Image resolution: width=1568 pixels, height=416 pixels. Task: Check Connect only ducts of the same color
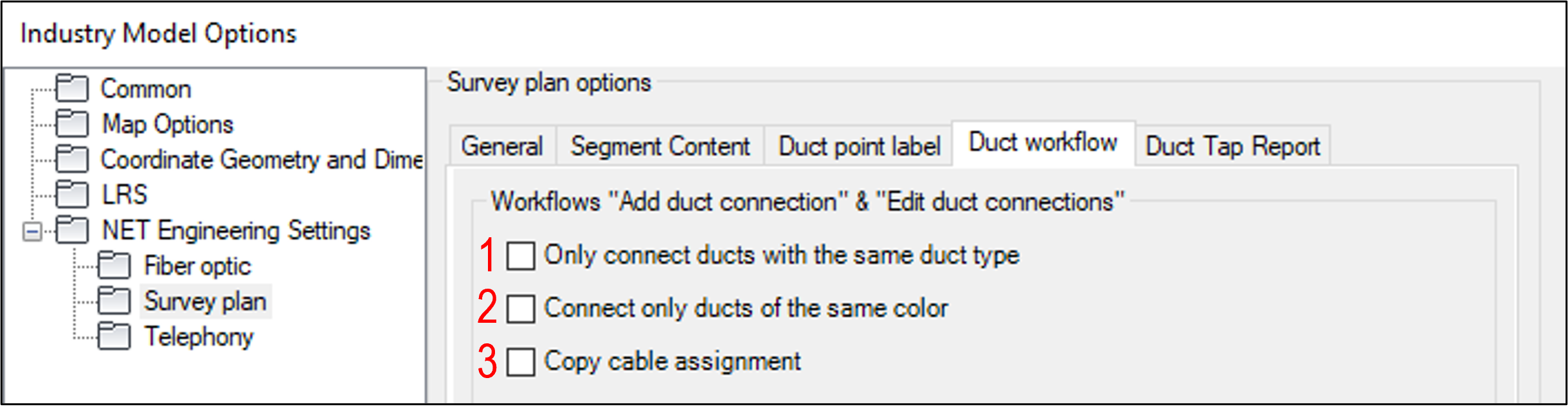click(520, 309)
